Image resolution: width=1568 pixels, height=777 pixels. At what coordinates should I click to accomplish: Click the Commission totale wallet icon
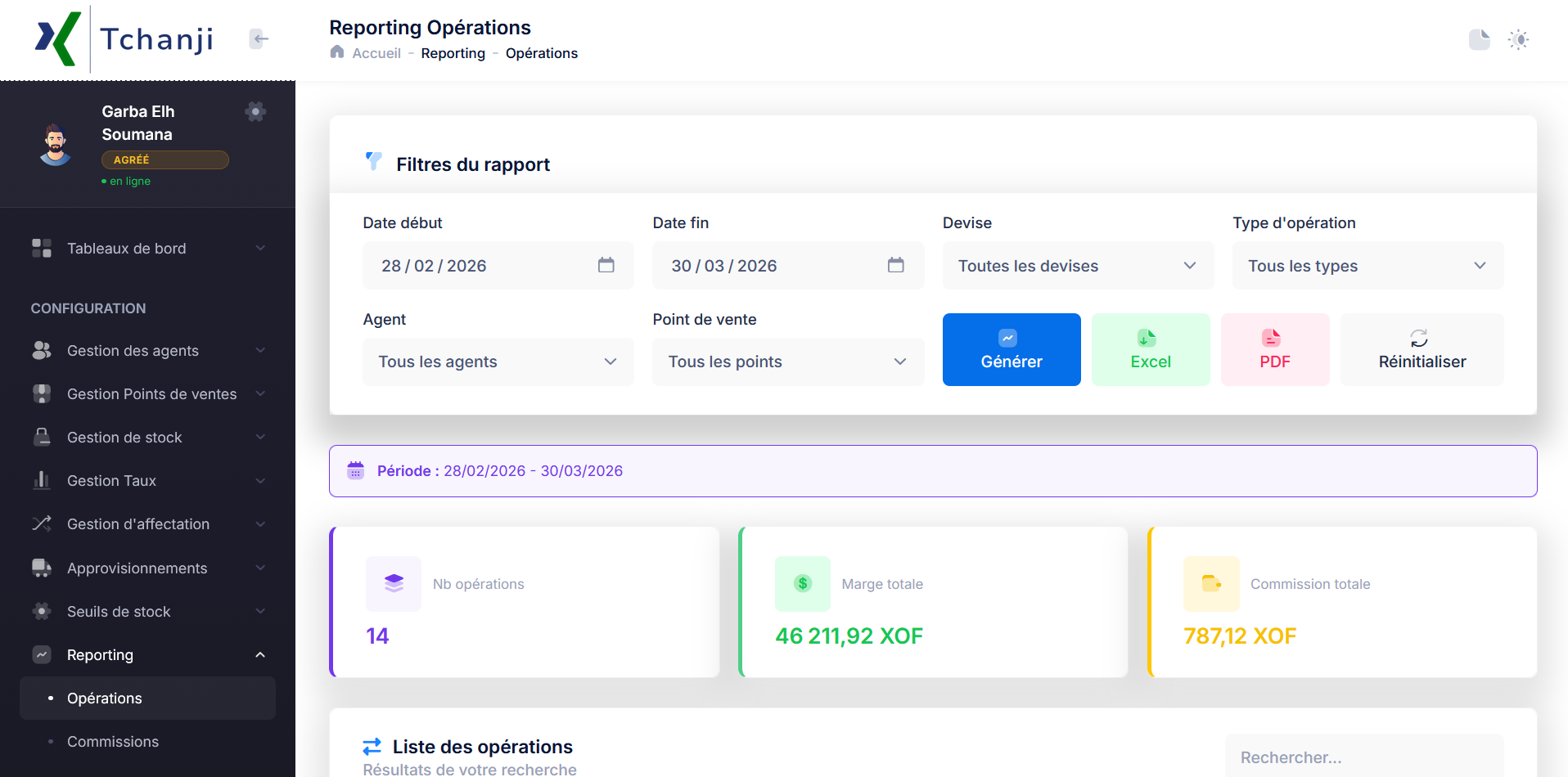[1211, 583]
